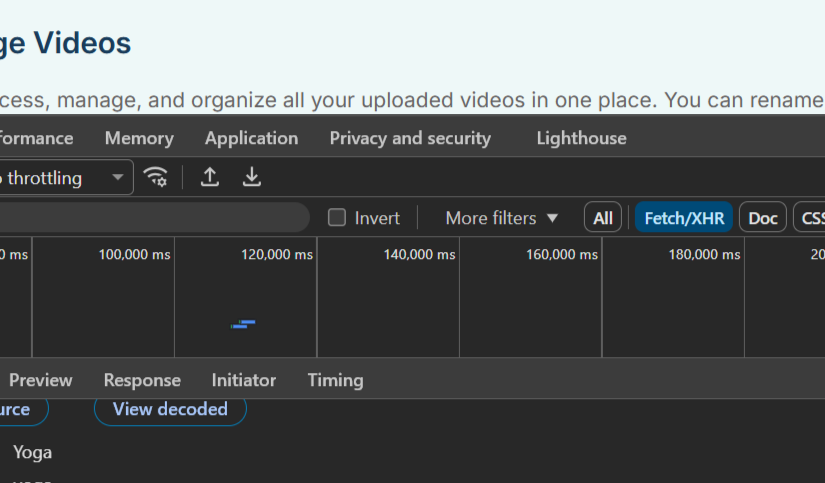This screenshot has width=825, height=483.
Task: Click the export HAR download icon
Action: tap(252, 177)
